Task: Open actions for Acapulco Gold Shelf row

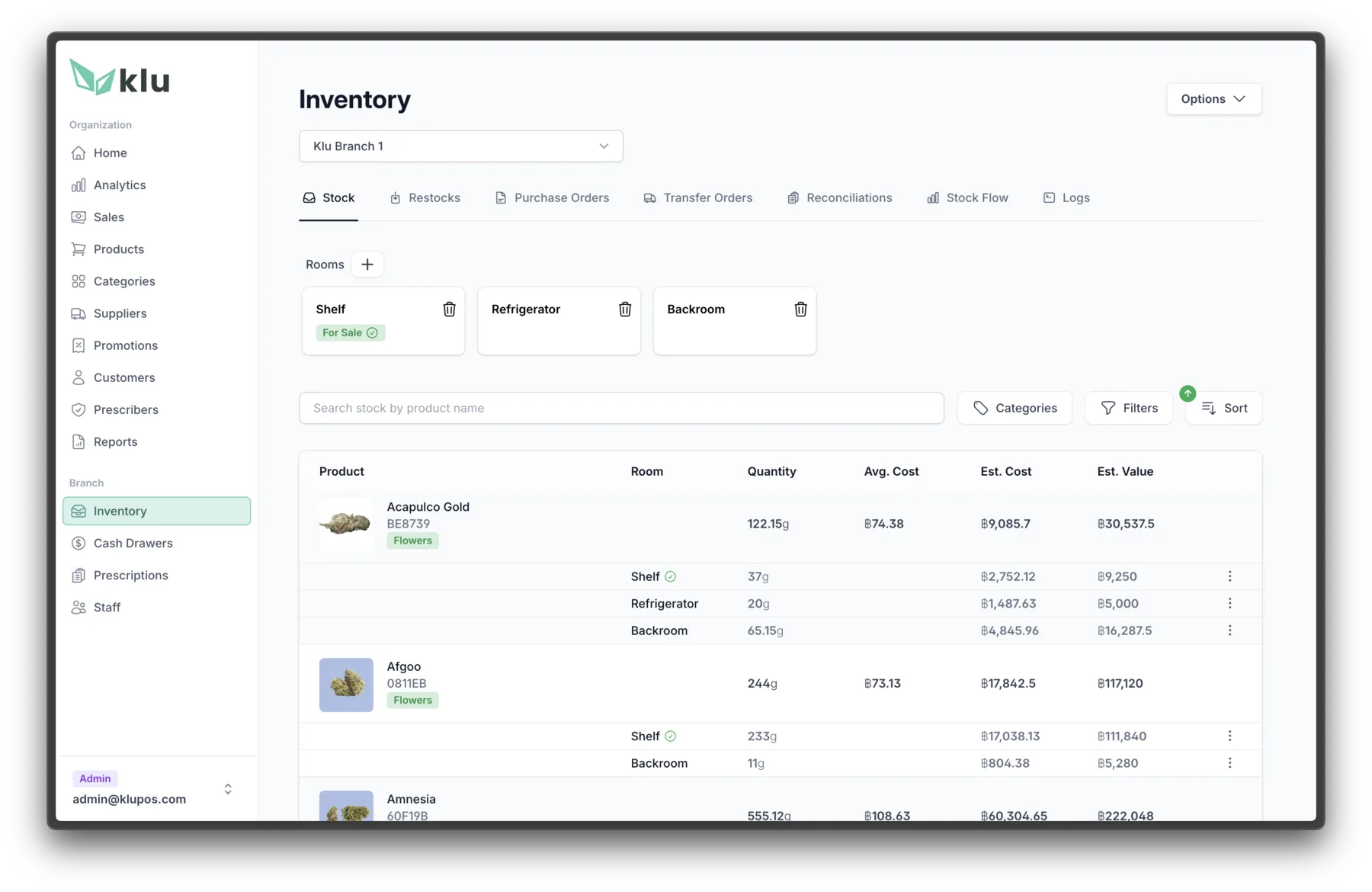Action: 1229,576
